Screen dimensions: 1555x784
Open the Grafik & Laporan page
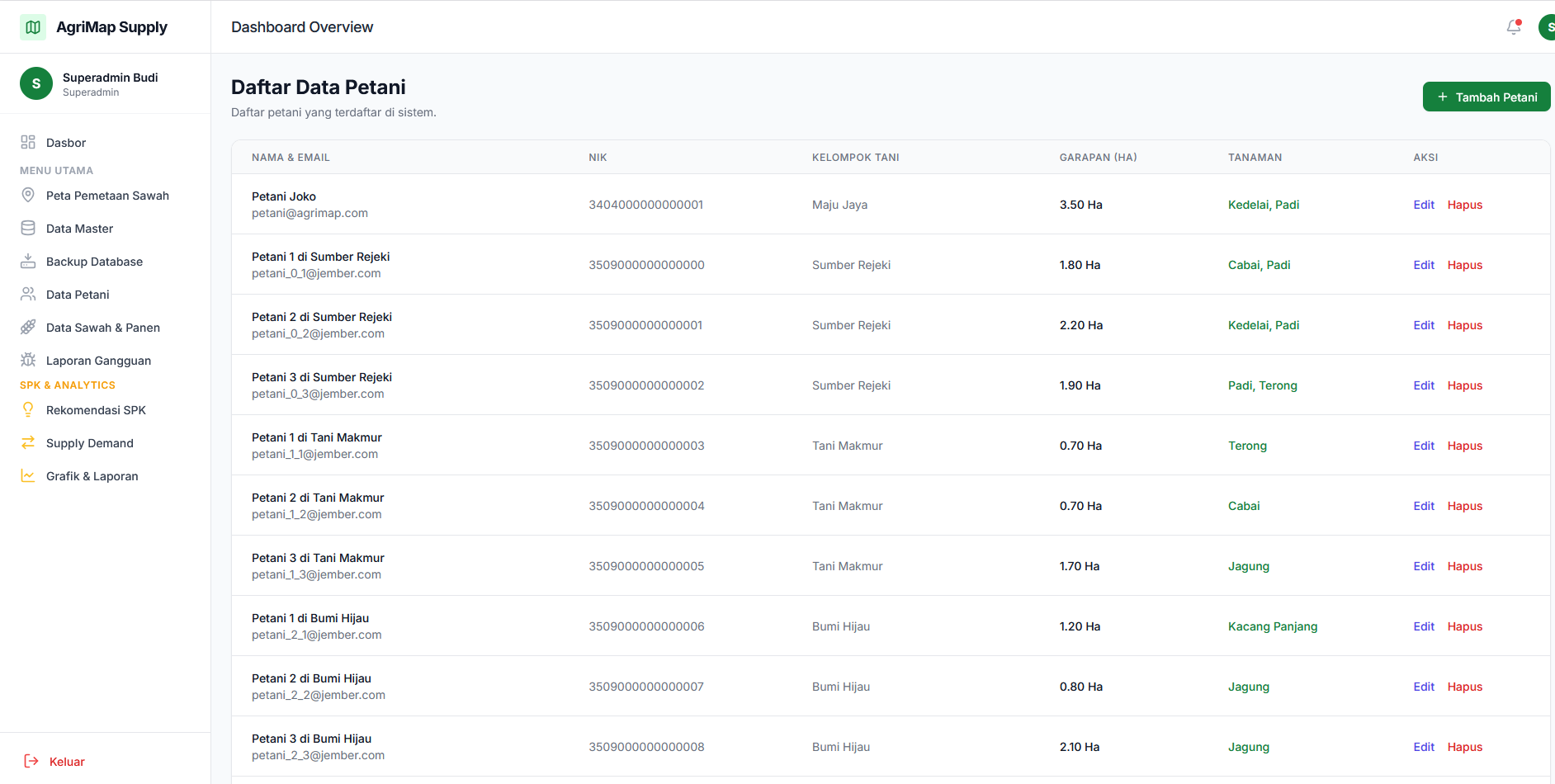coord(92,476)
